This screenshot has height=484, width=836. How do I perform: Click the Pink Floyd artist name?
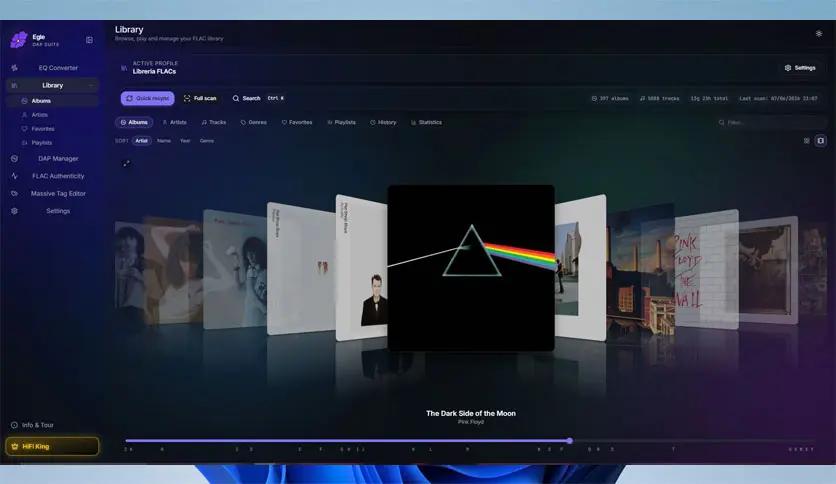tap(471, 422)
